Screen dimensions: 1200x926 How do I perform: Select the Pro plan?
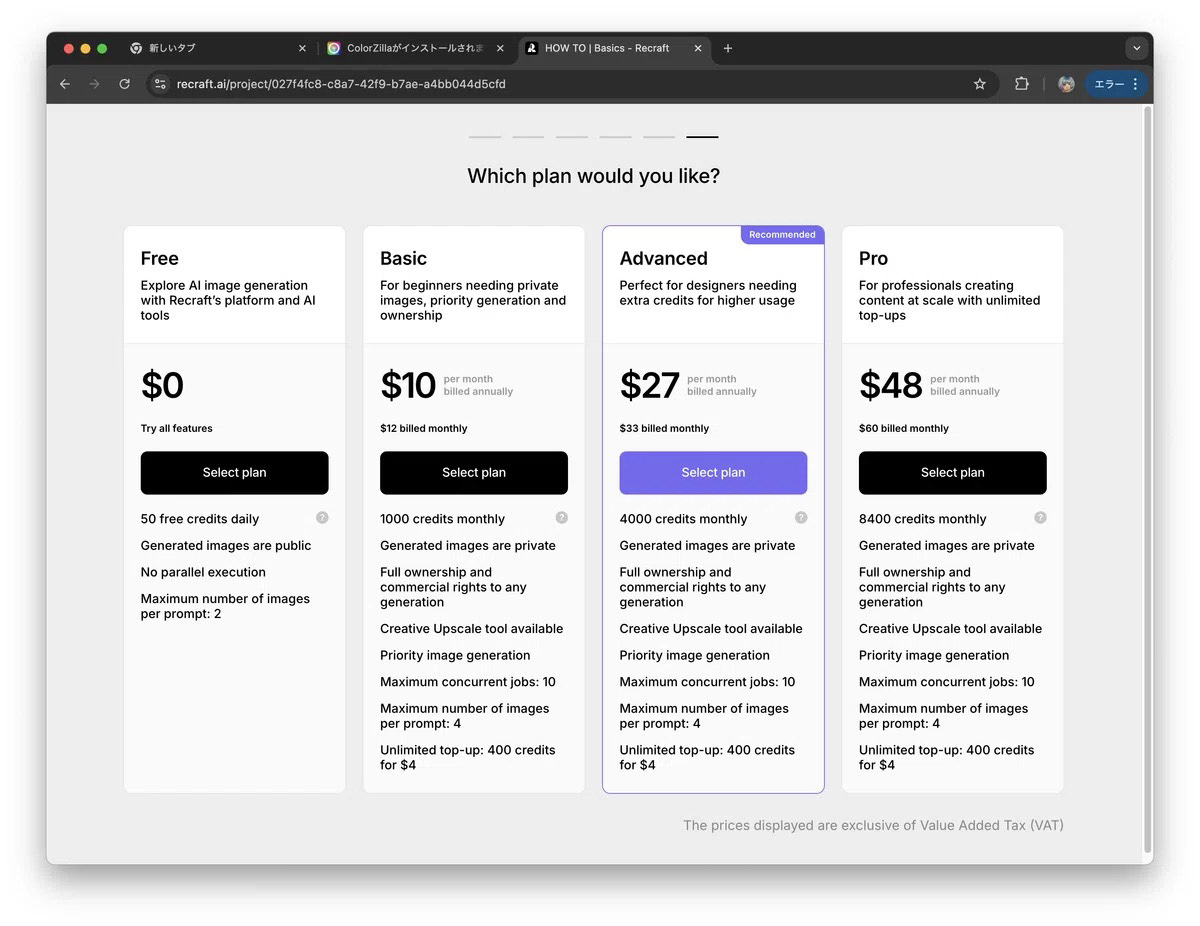tap(952, 473)
